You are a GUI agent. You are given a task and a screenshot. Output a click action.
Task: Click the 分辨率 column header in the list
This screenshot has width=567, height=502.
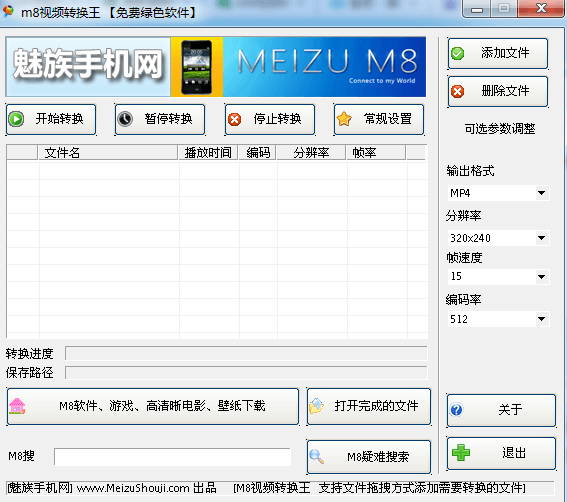[311, 153]
